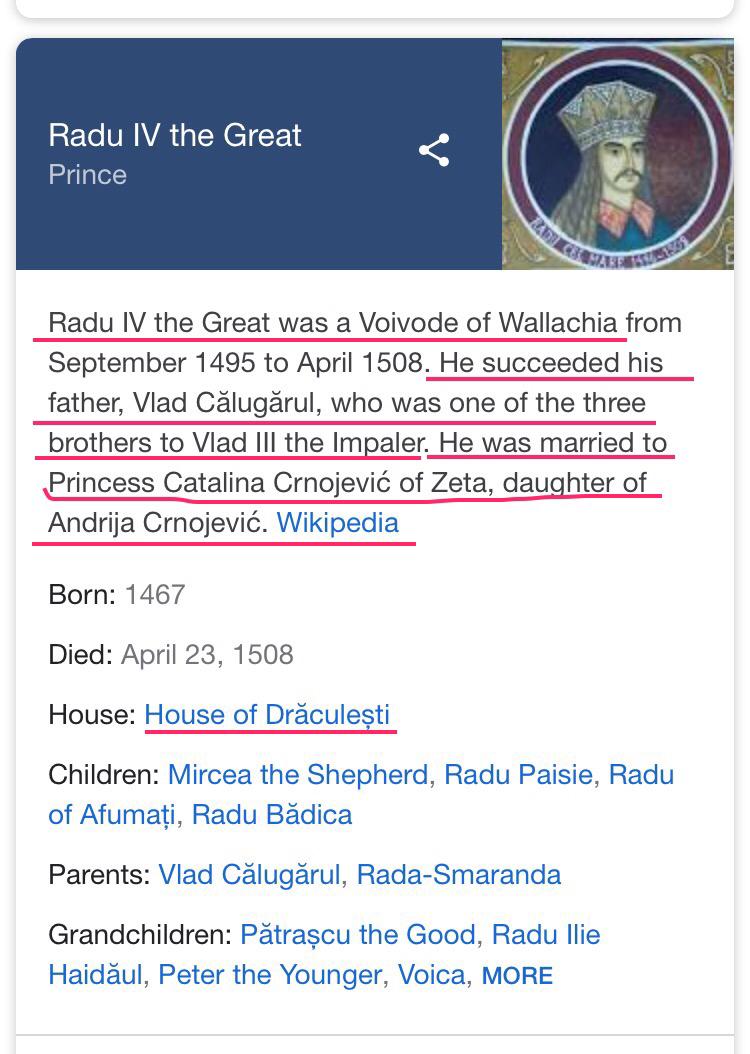Follow the House of Drăculești link
The height and width of the screenshot is (1054, 750).
pos(267,715)
